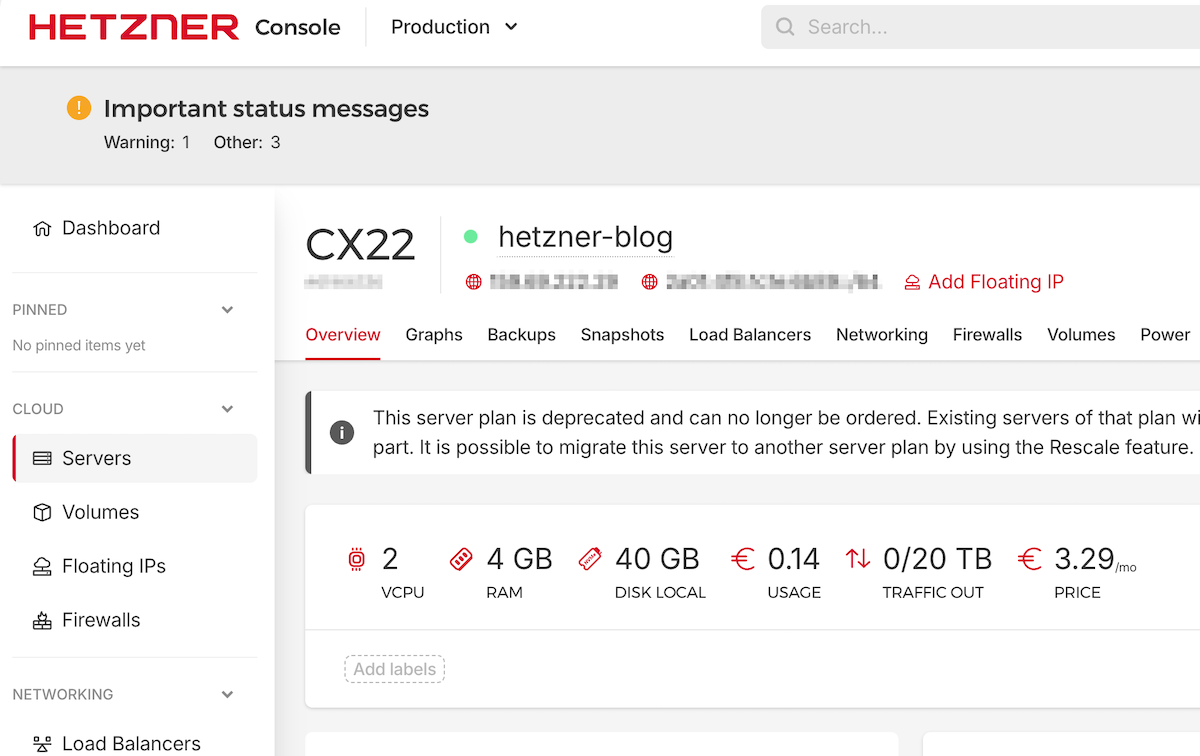
Task: Click the No pinned items yet text
Action: [79, 345]
